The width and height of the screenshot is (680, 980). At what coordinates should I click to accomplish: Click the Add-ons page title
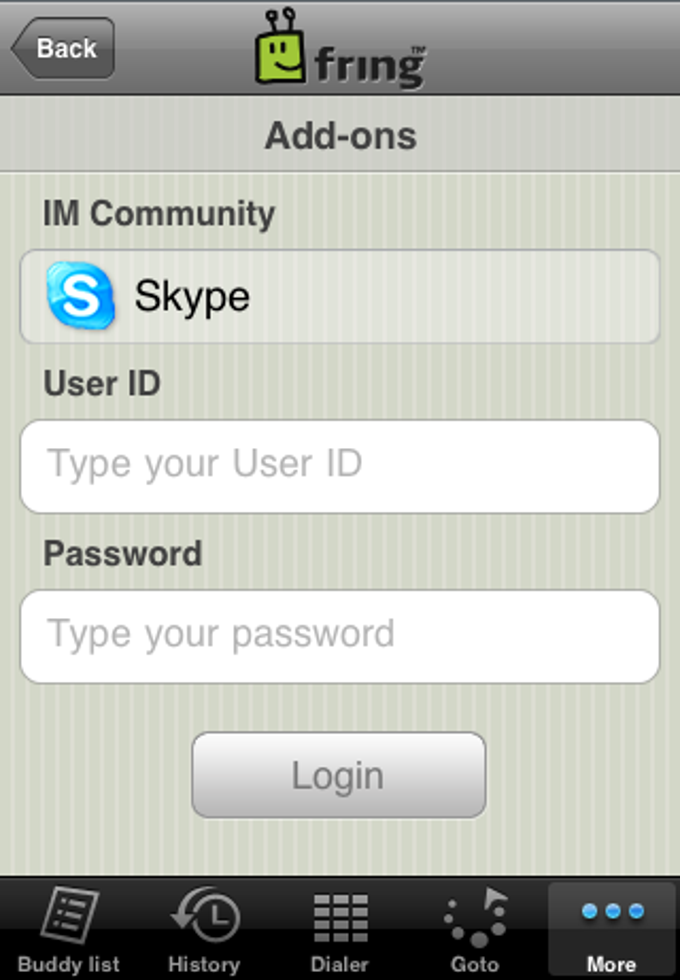(x=341, y=135)
